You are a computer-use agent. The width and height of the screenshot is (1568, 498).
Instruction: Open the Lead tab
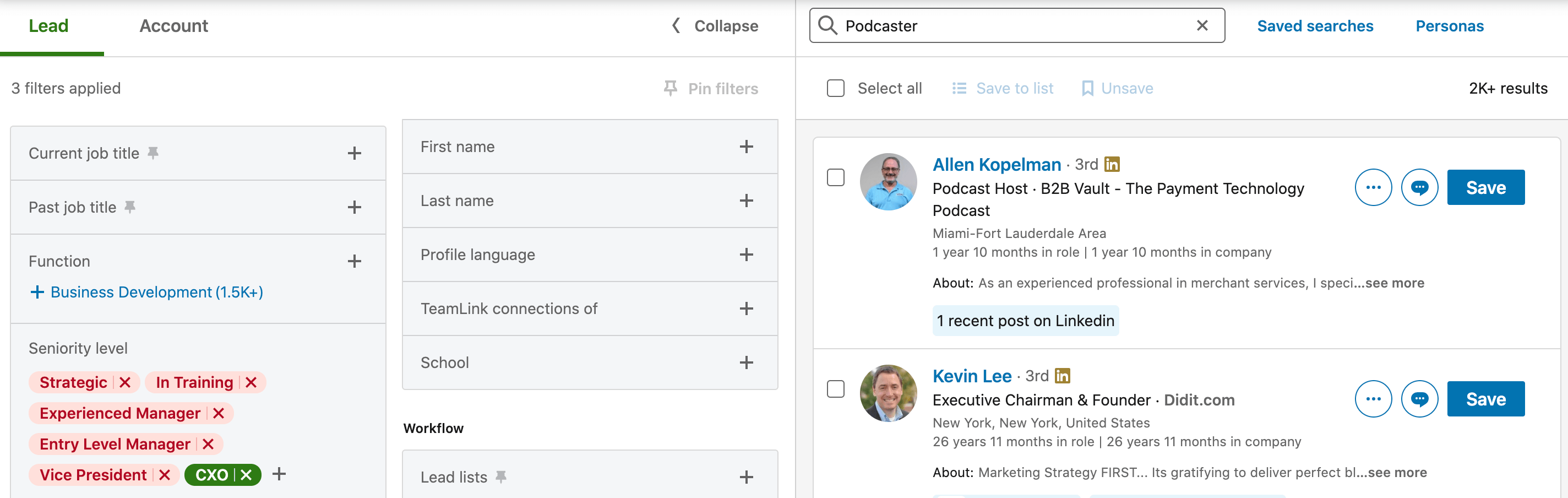48,26
